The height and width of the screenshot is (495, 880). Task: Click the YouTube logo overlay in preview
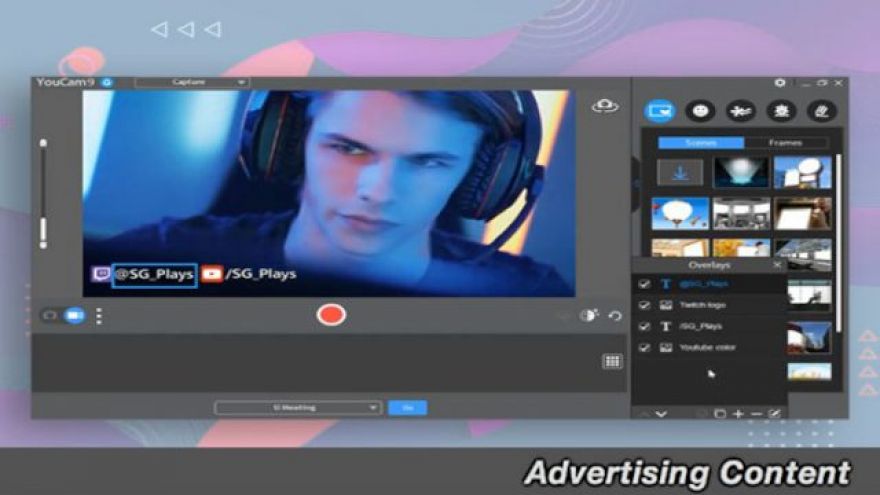[x=212, y=274]
